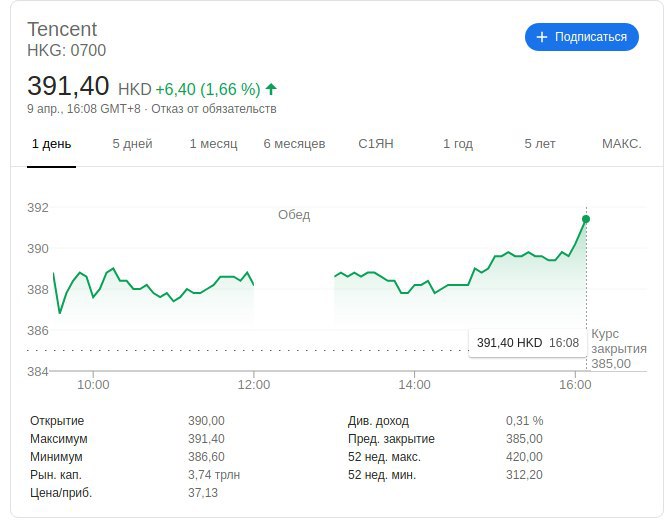Open the Отказ от обязательств link

coord(214,109)
